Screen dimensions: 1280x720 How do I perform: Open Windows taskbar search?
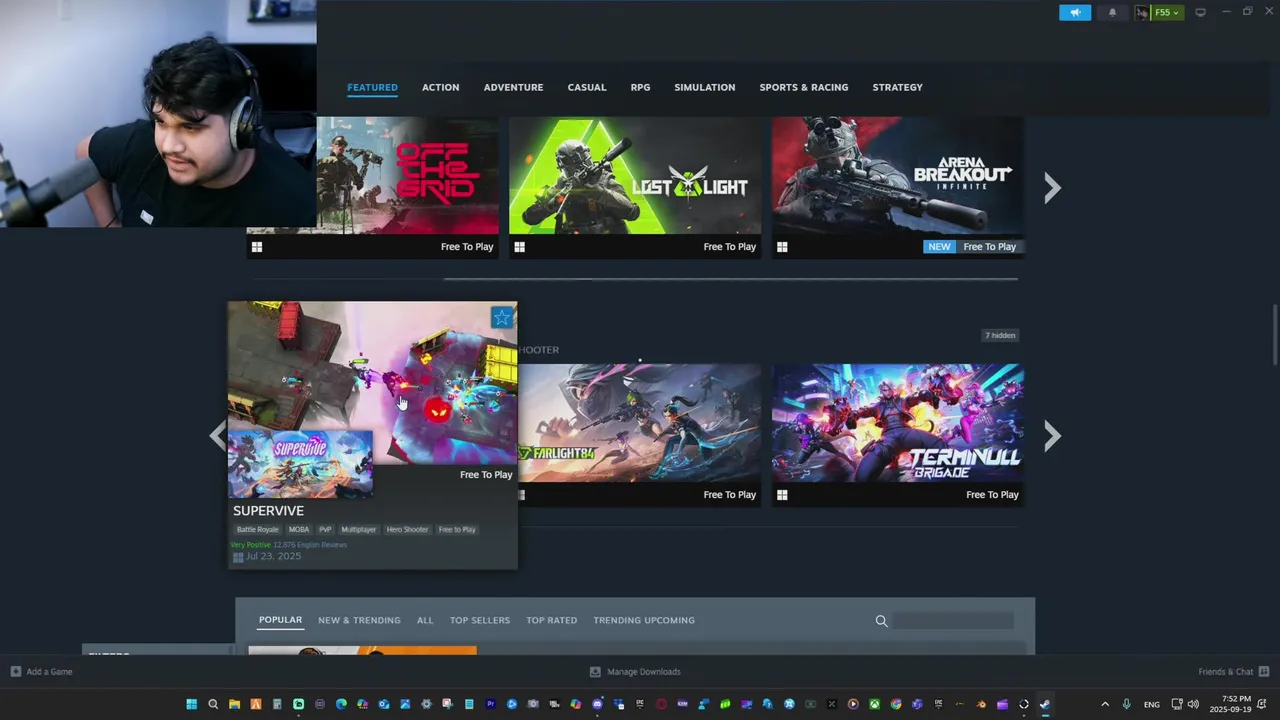213,704
